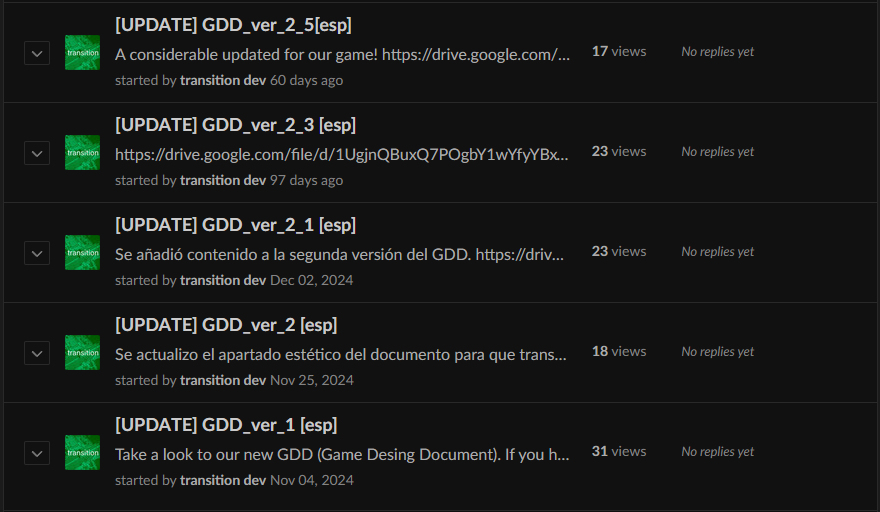Open the chevron menu for GDD_ver_2_1 topic

coord(37,253)
